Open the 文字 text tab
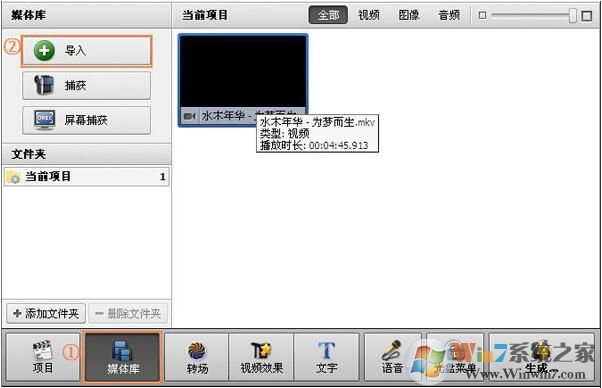This screenshot has width=602, height=388. (326, 358)
